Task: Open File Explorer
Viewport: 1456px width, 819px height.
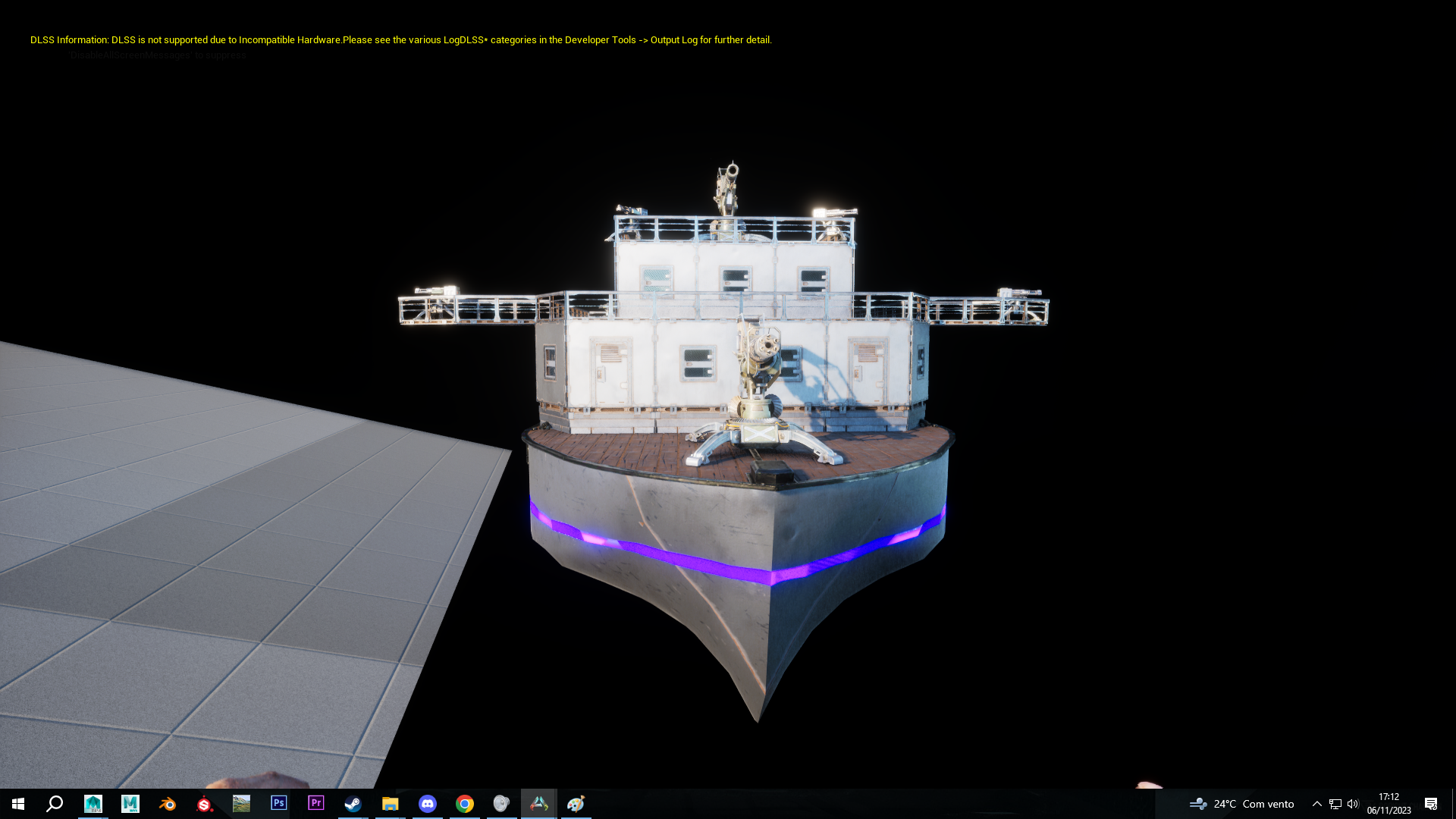Action: coord(390,804)
